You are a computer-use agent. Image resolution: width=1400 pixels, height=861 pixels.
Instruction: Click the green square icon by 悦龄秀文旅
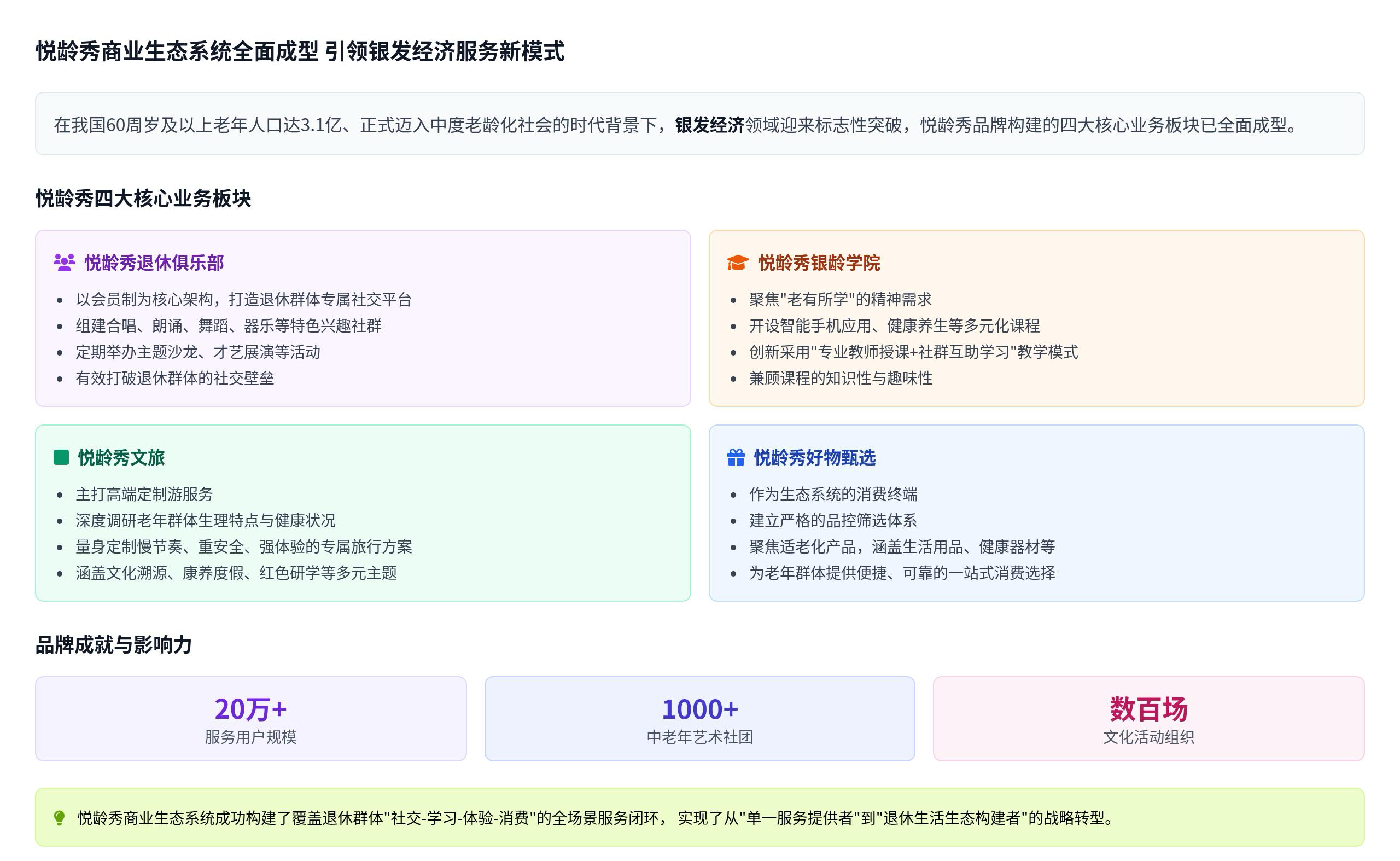(61, 457)
